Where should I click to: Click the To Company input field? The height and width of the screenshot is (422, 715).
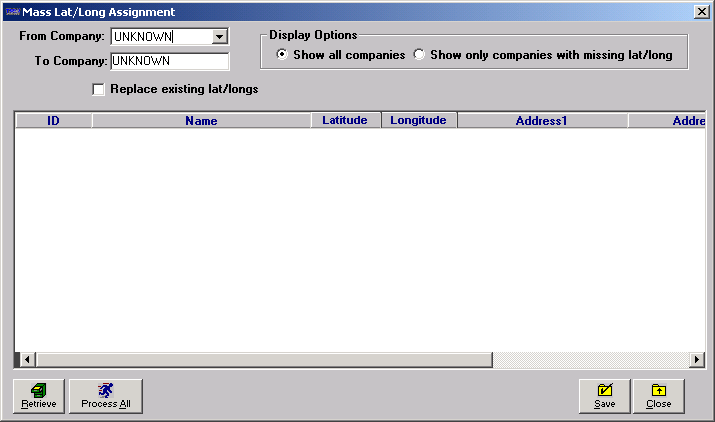pyautogui.click(x=170, y=61)
